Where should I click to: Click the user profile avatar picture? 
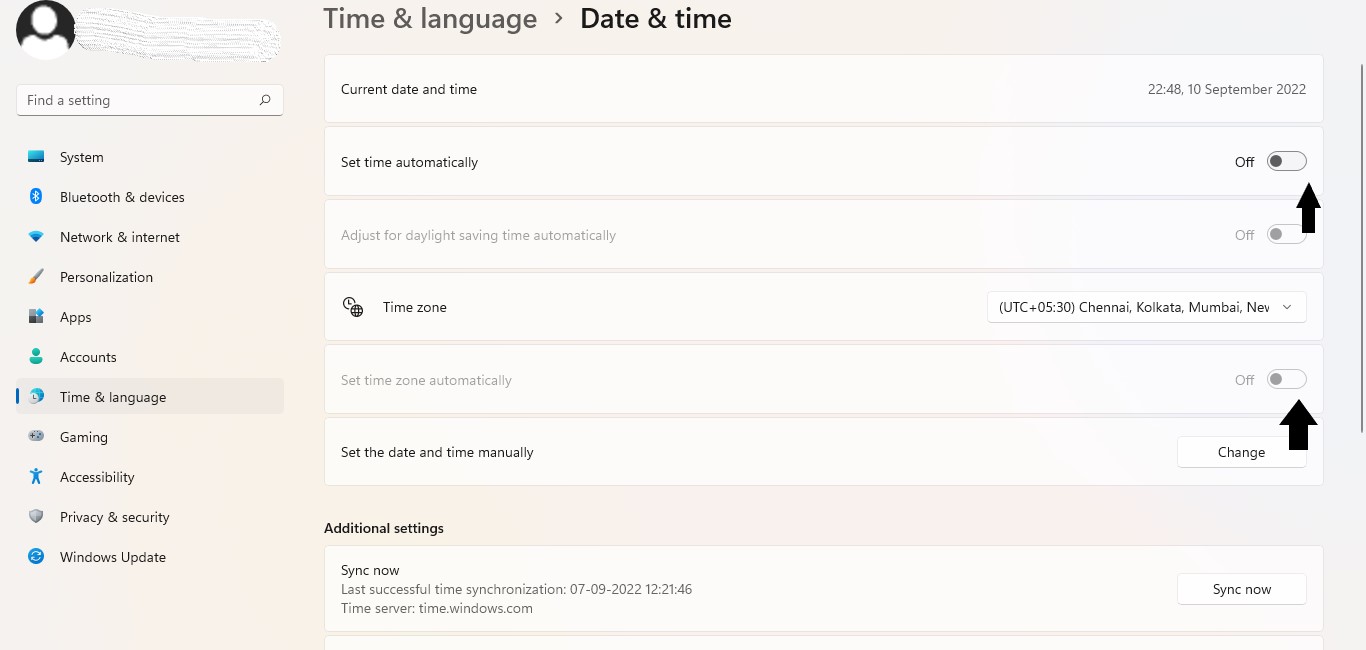(46, 30)
